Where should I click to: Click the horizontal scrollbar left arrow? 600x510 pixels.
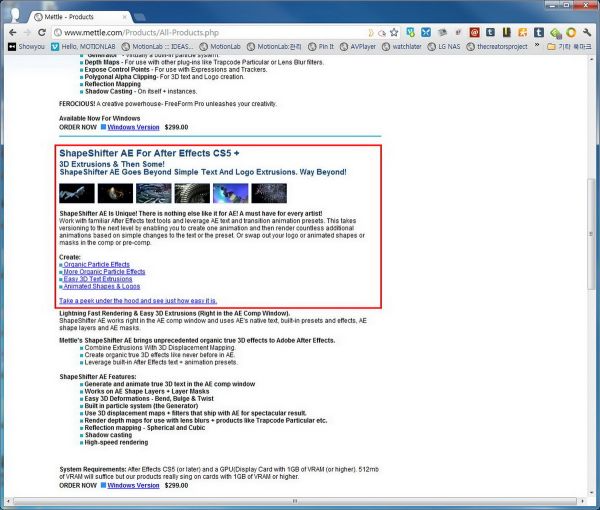pos(8,501)
